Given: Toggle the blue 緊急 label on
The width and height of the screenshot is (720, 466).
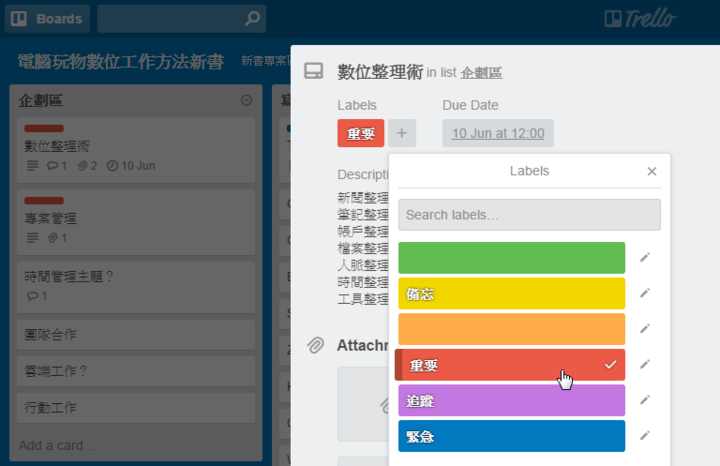Looking at the screenshot, I should (511, 436).
